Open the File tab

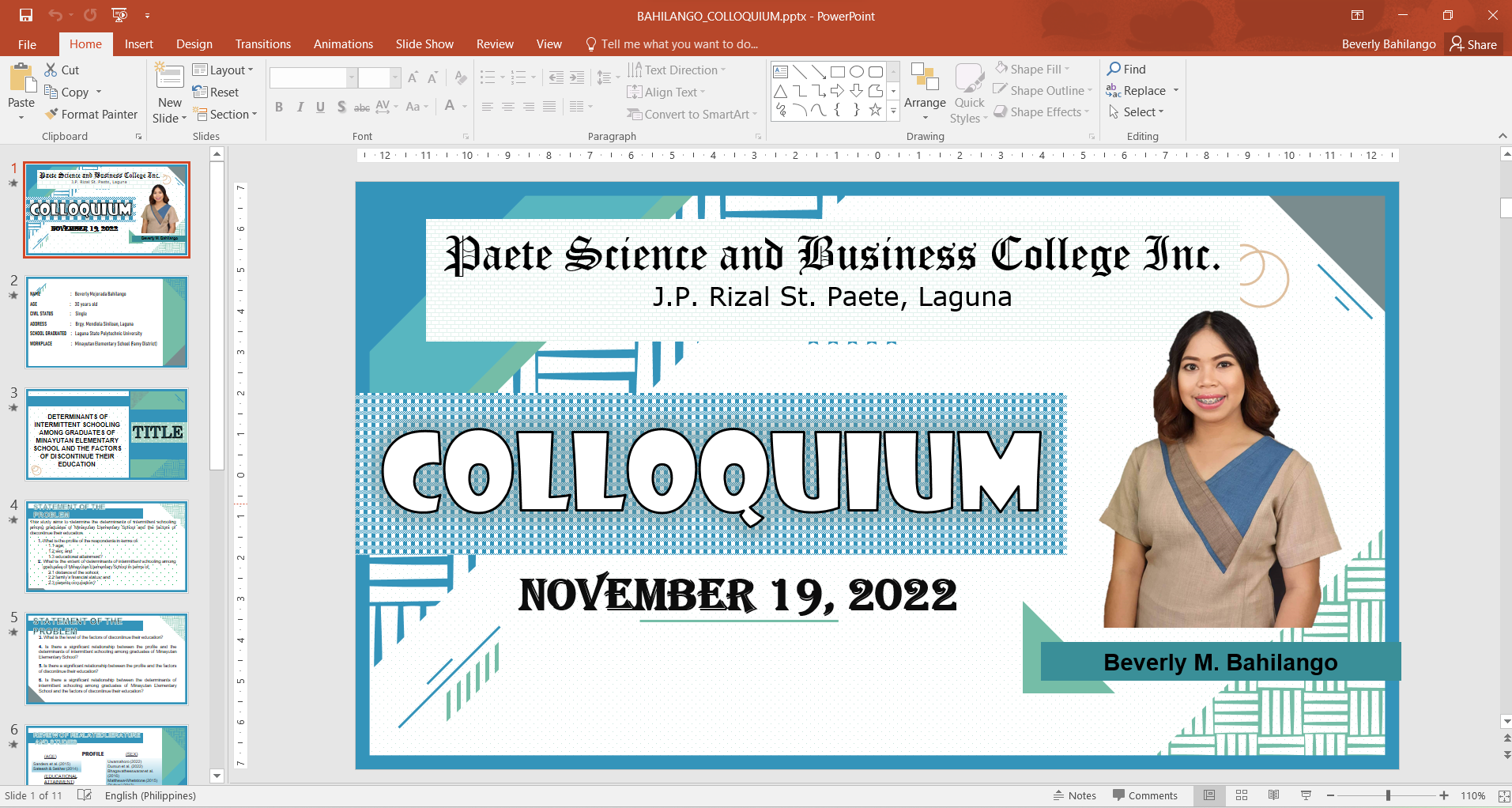tap(27, 44)
